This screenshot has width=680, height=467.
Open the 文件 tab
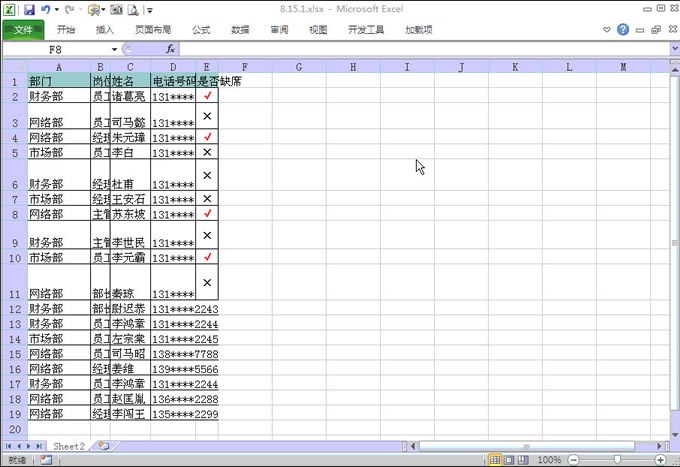click(23, 29)
